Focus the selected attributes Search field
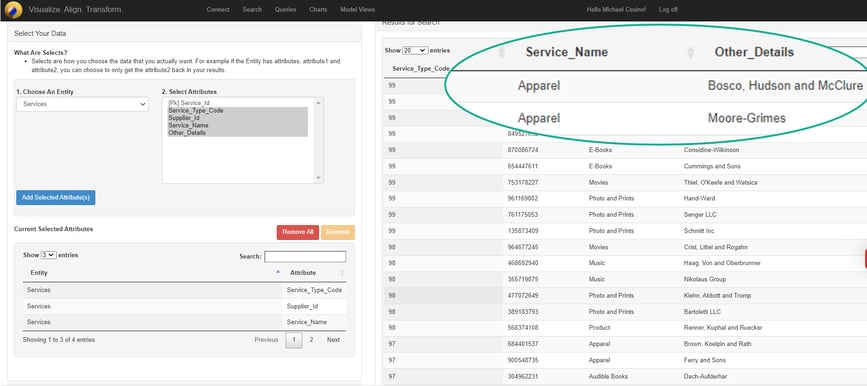This screenshot has height=386, width=867. (305, 257)
